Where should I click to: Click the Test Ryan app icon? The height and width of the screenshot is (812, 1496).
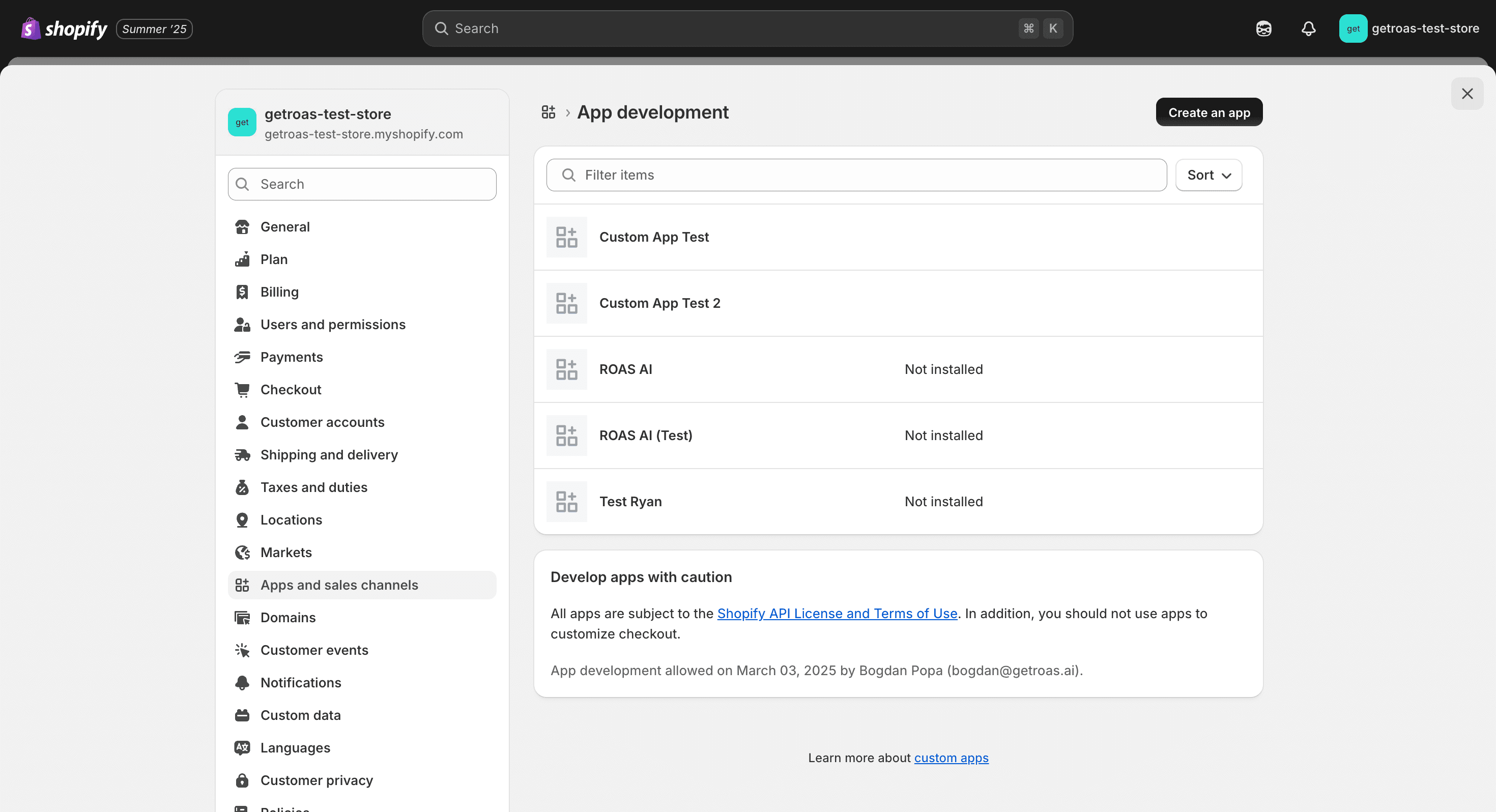(x=566, y=502)
